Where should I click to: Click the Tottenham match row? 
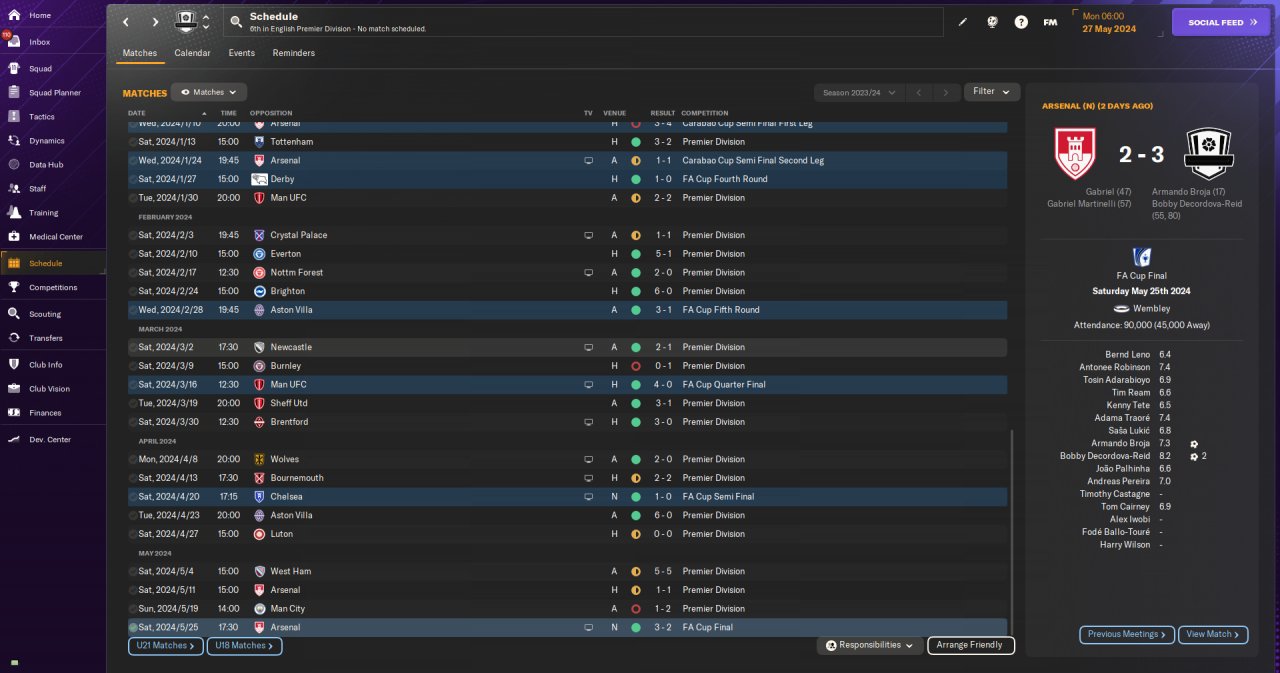point(567,142)
